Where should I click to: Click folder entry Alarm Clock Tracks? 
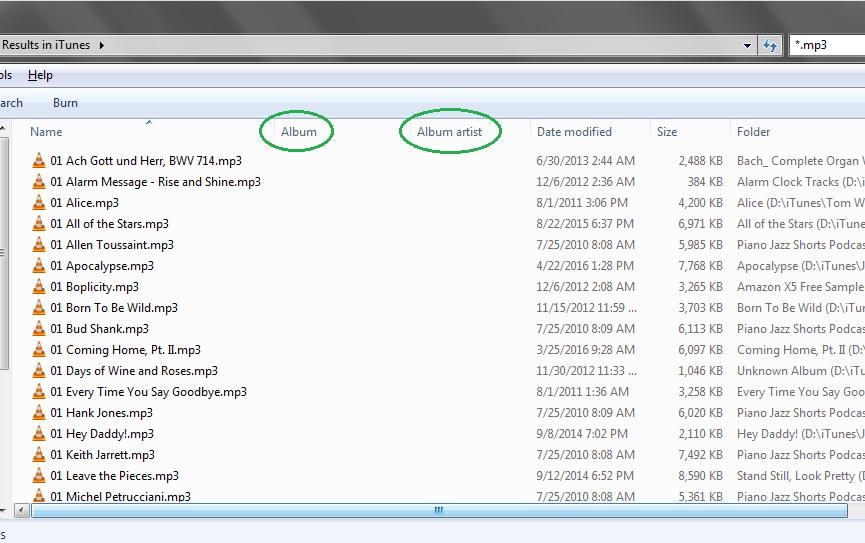point(800,182)
